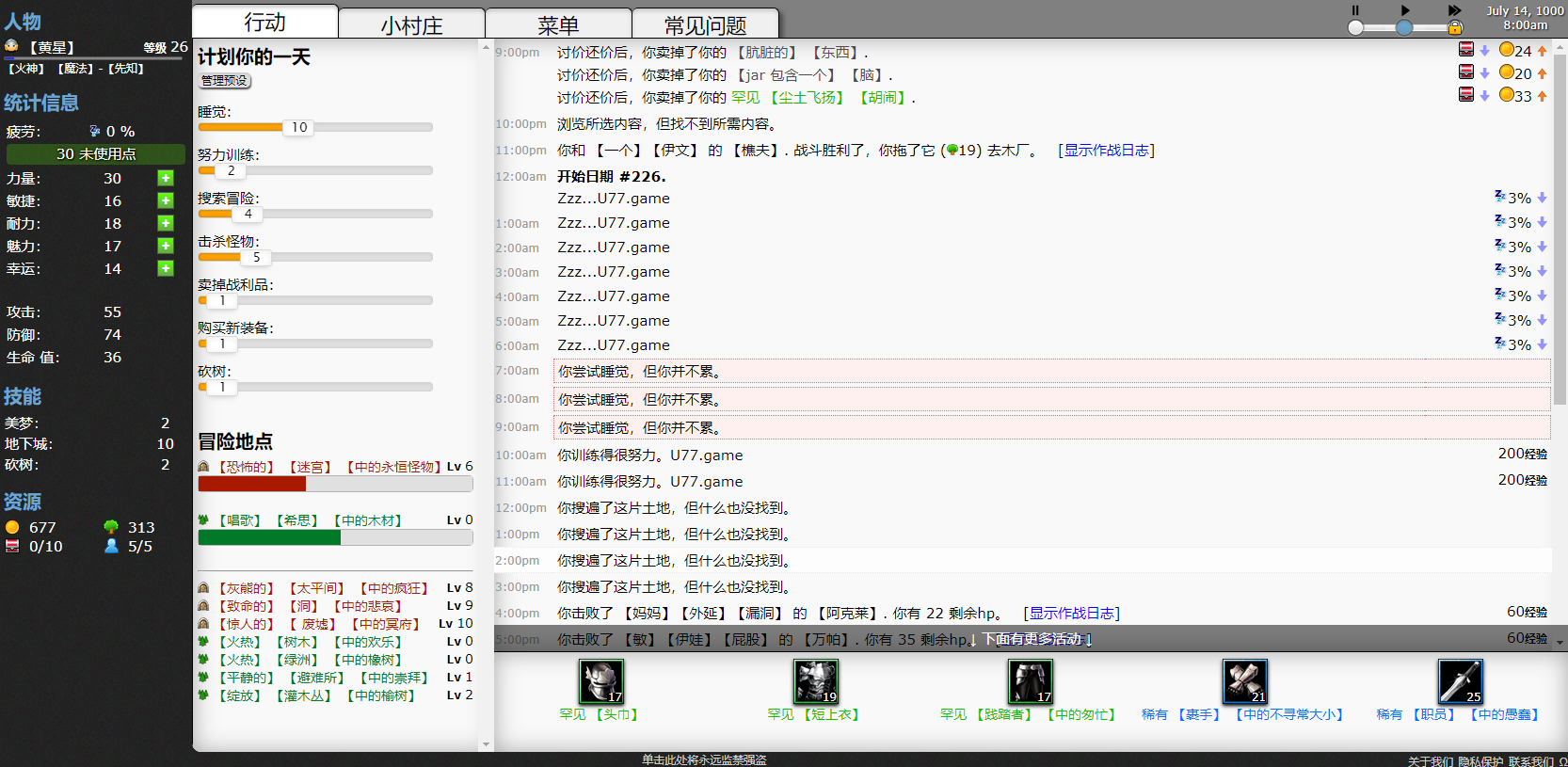The width and height of the screenshot is (1568, 767).
Task: Show battle log for the 11:00pm fight
Action: click(1106, 151)
